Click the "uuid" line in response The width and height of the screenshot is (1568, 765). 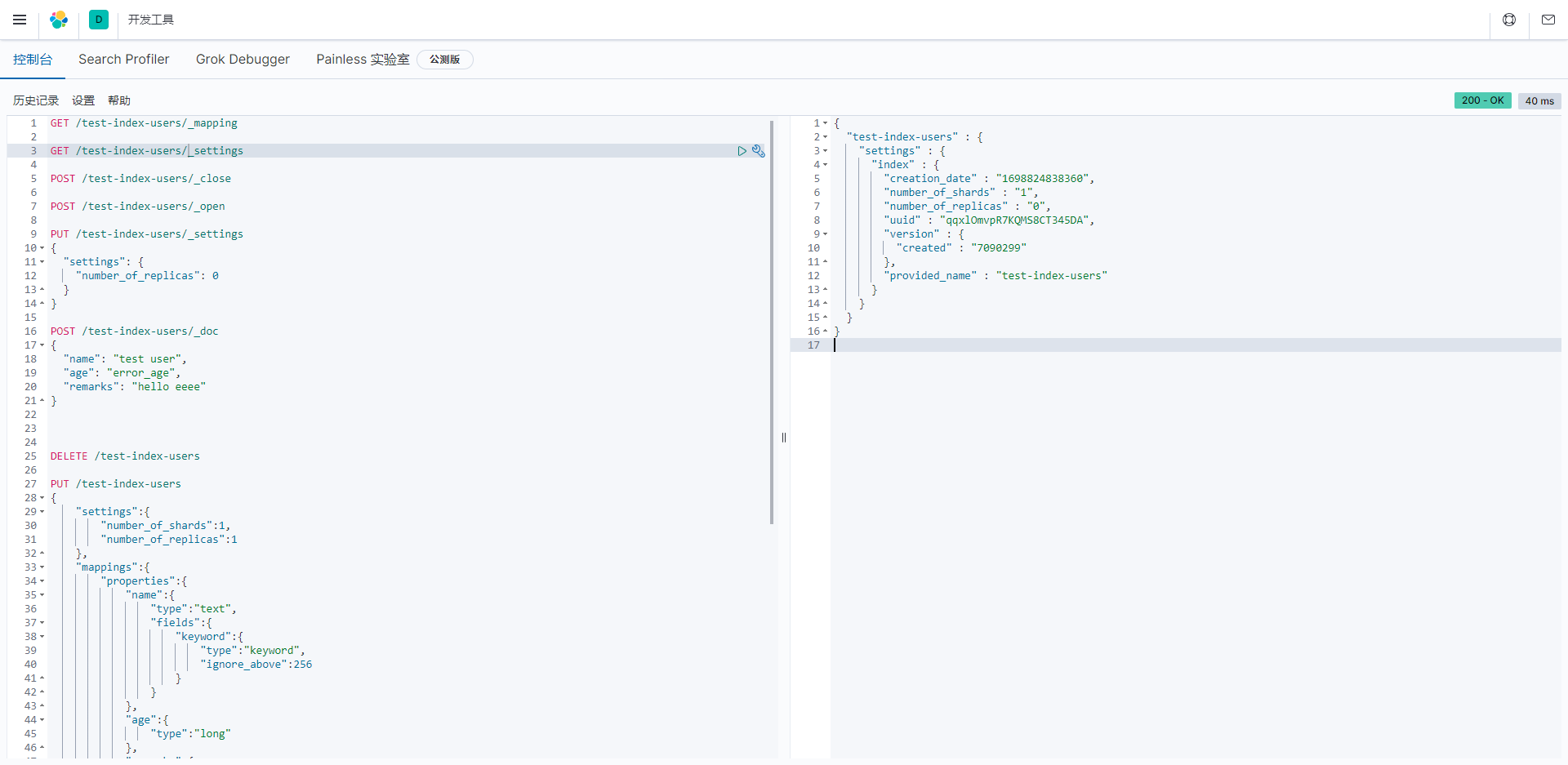(x=989, y=220)
